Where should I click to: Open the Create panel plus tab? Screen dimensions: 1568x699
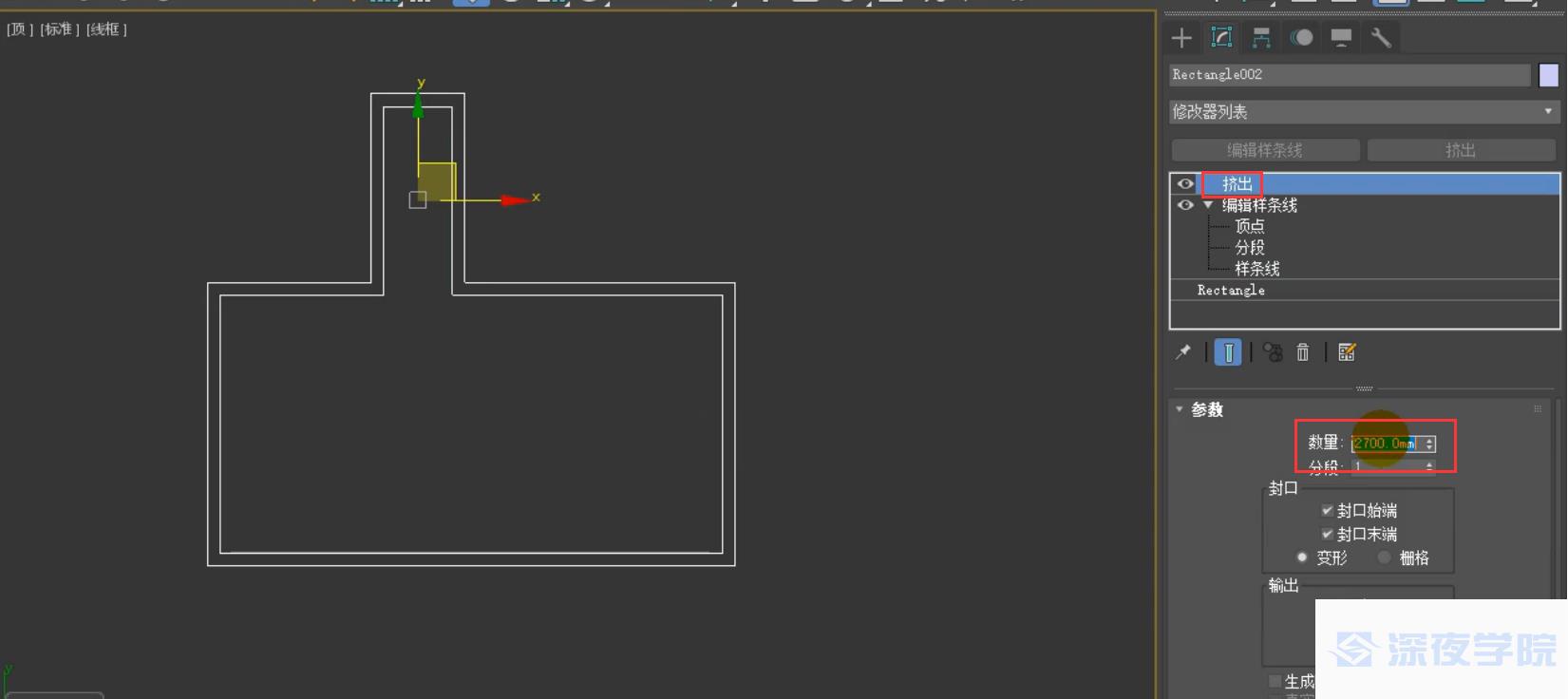point(1181,38)
